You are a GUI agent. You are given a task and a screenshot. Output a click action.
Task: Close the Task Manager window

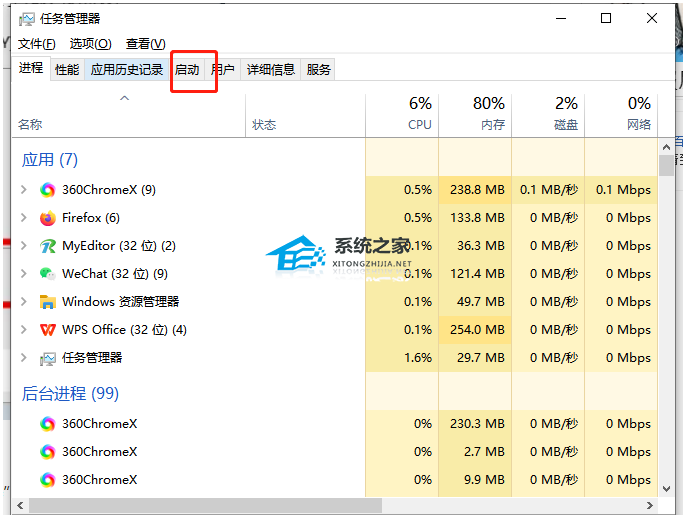coord(652,18)
